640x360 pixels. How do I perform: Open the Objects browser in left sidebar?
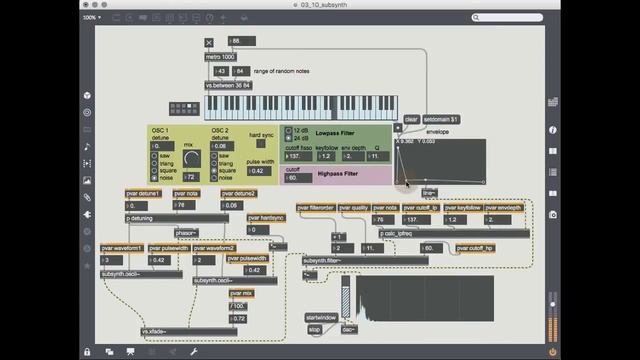click(x=87, y=96)
